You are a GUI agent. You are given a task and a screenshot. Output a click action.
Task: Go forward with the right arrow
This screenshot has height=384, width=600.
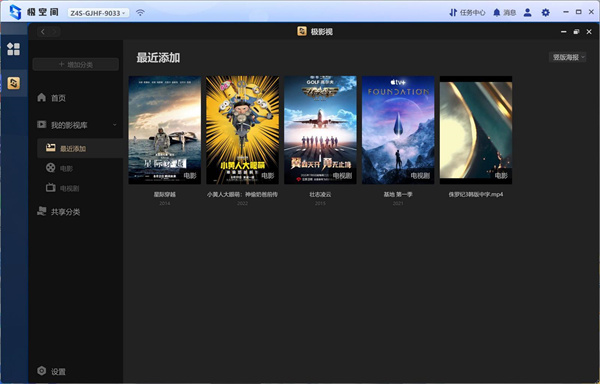54,32
